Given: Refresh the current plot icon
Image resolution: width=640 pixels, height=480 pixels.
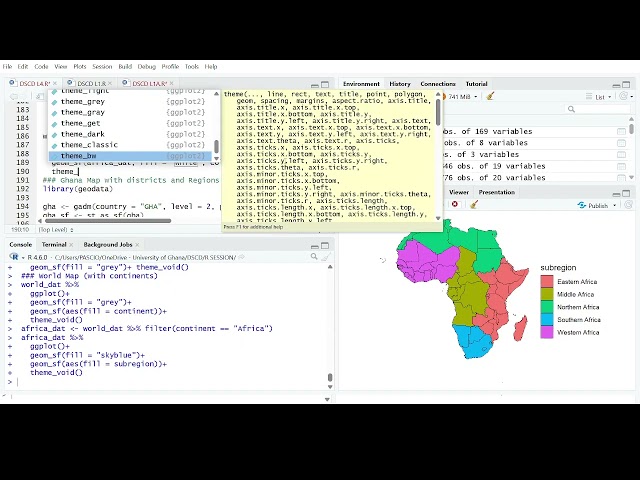Looking at the screenshot, I should tap(629, 204).
